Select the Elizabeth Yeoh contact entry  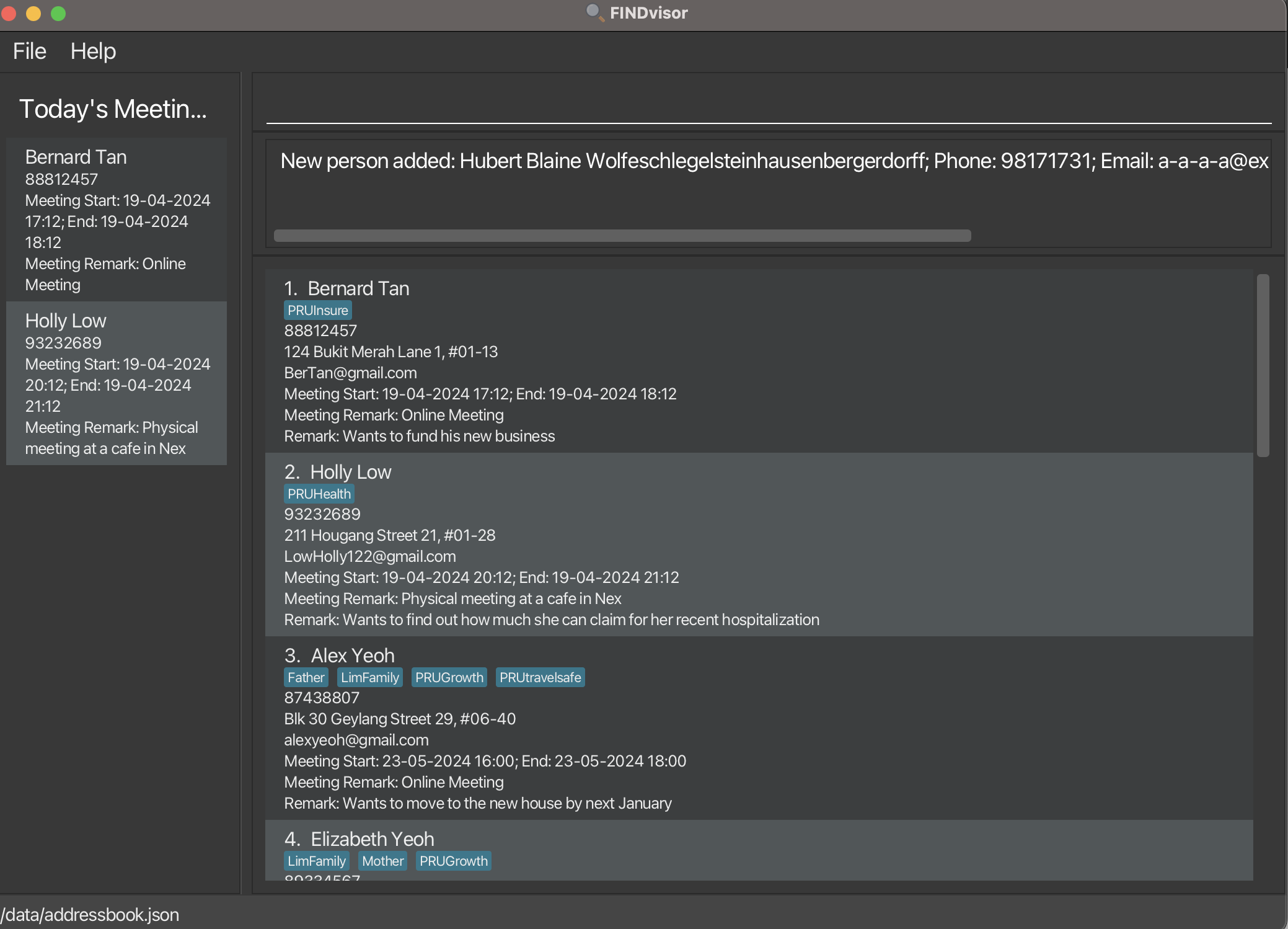pos(372,839)
